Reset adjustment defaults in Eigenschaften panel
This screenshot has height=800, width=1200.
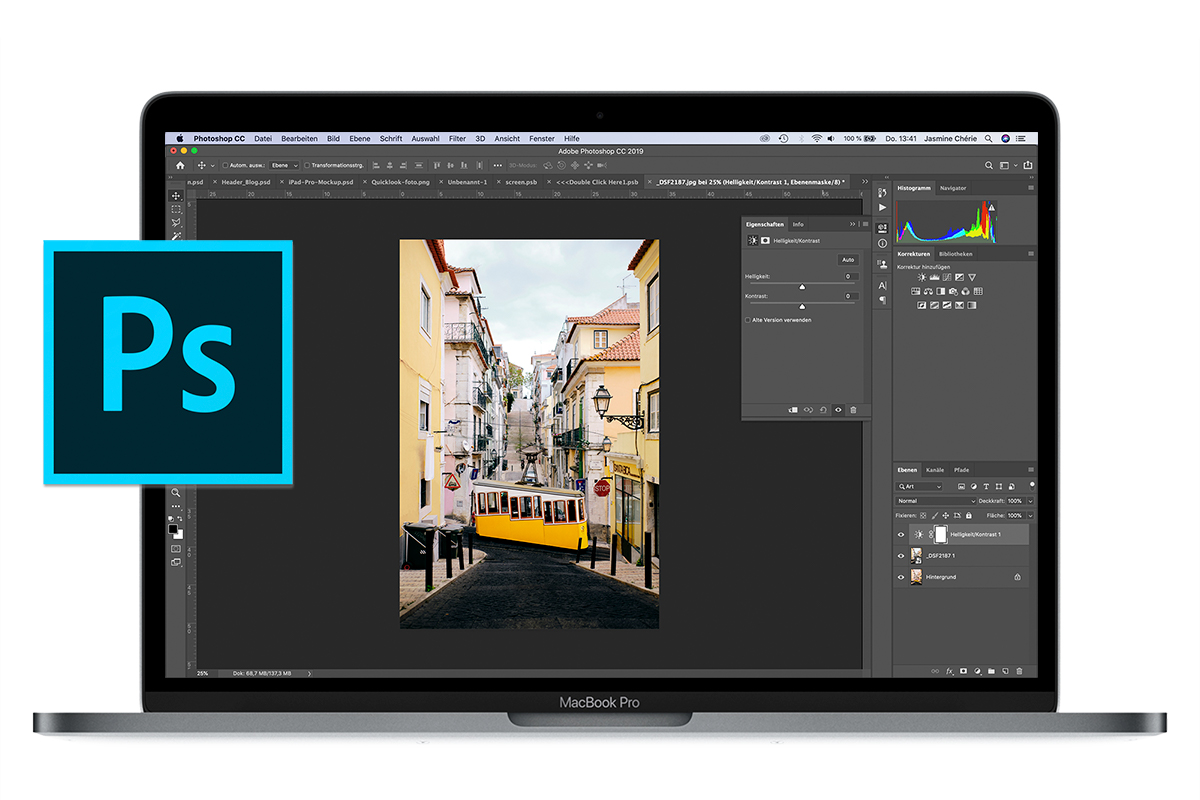click(823, 410)
